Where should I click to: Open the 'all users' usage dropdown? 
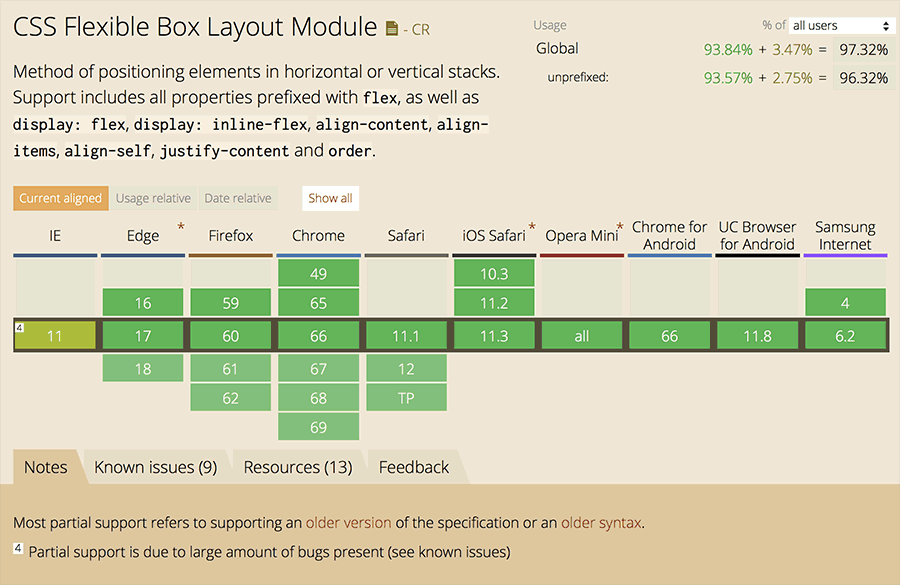tap(840, 25)
